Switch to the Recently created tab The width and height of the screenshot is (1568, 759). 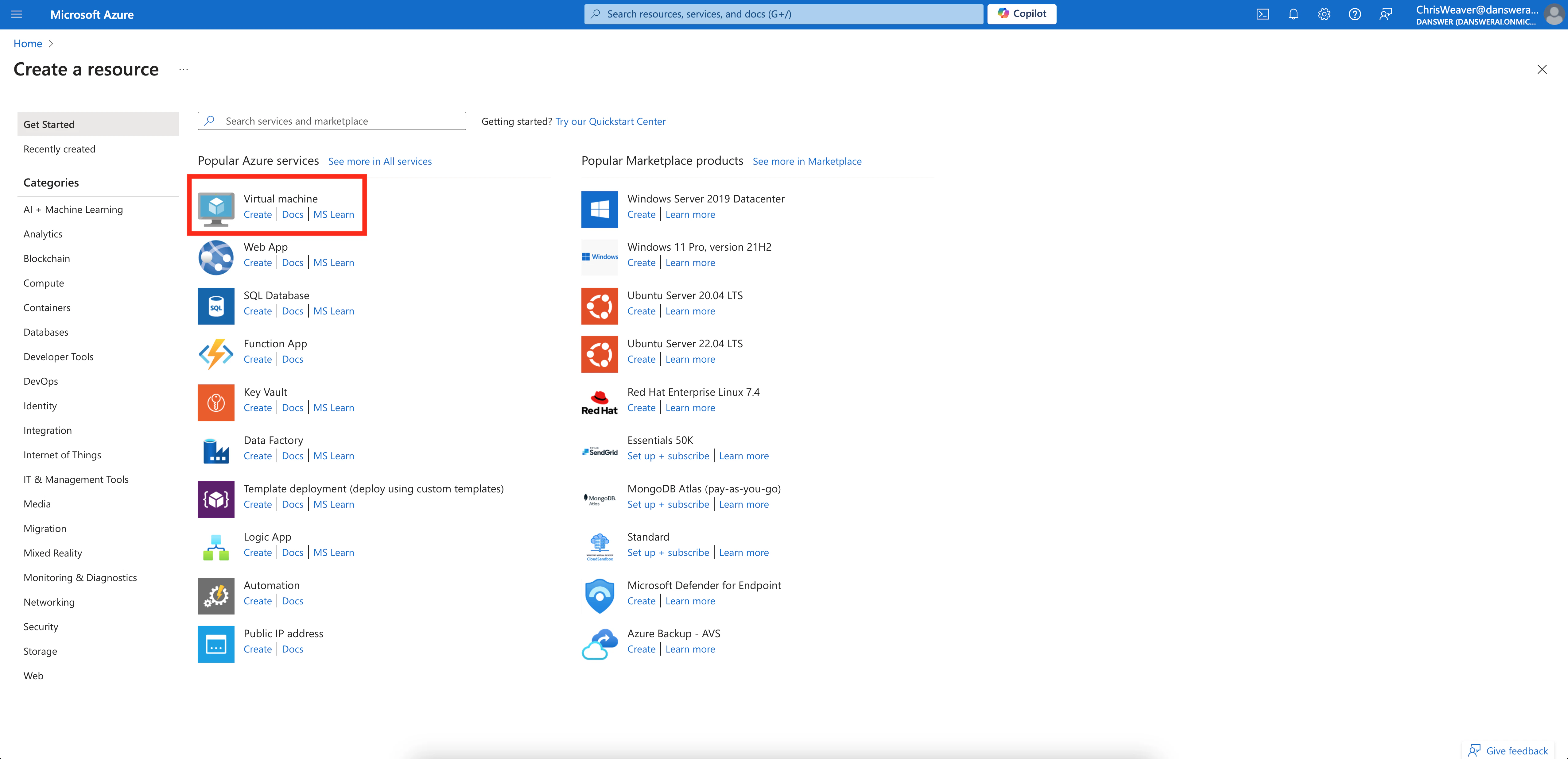[59, 148]
